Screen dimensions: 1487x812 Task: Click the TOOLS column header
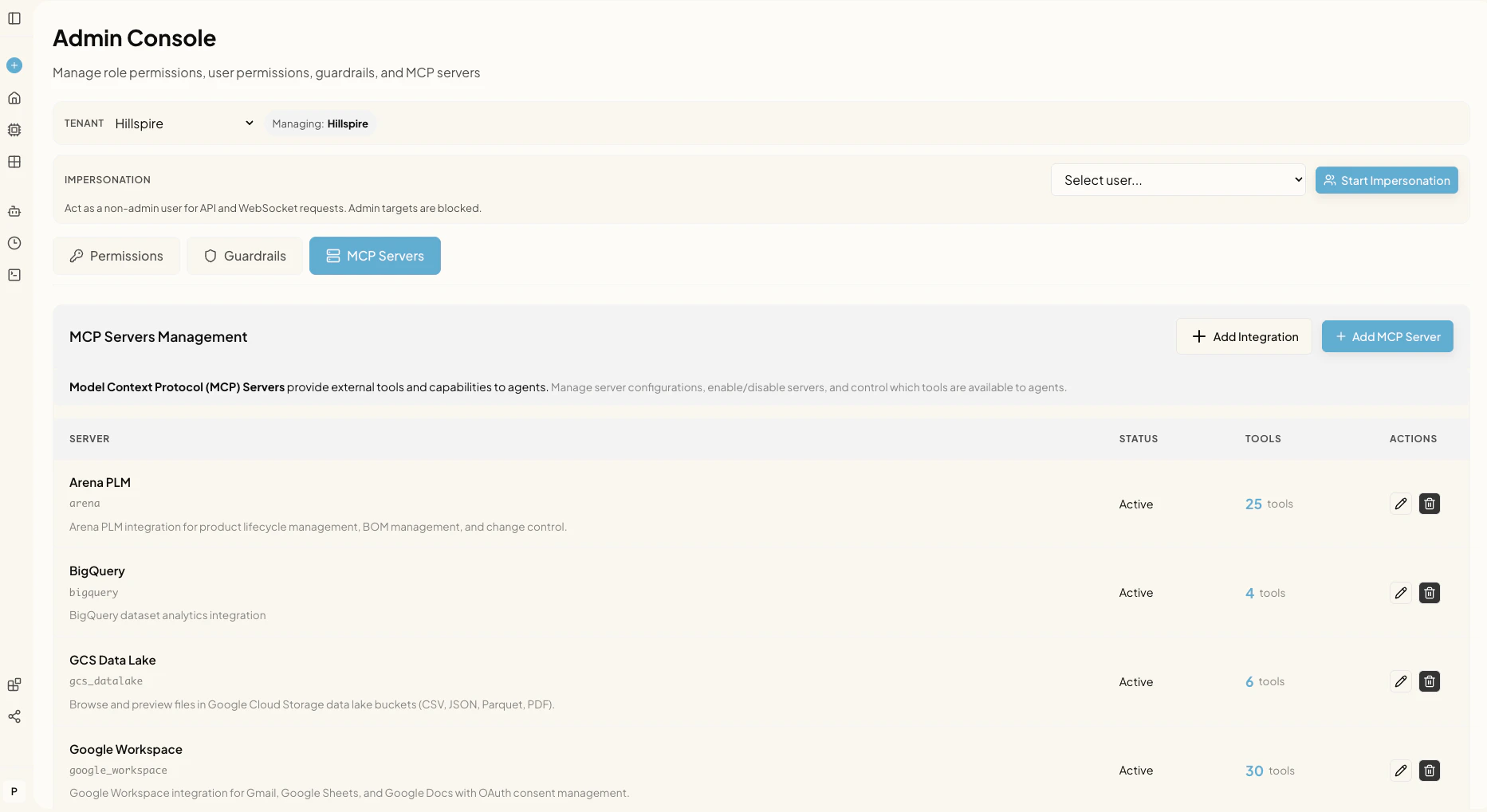(x=1263, y=439)
